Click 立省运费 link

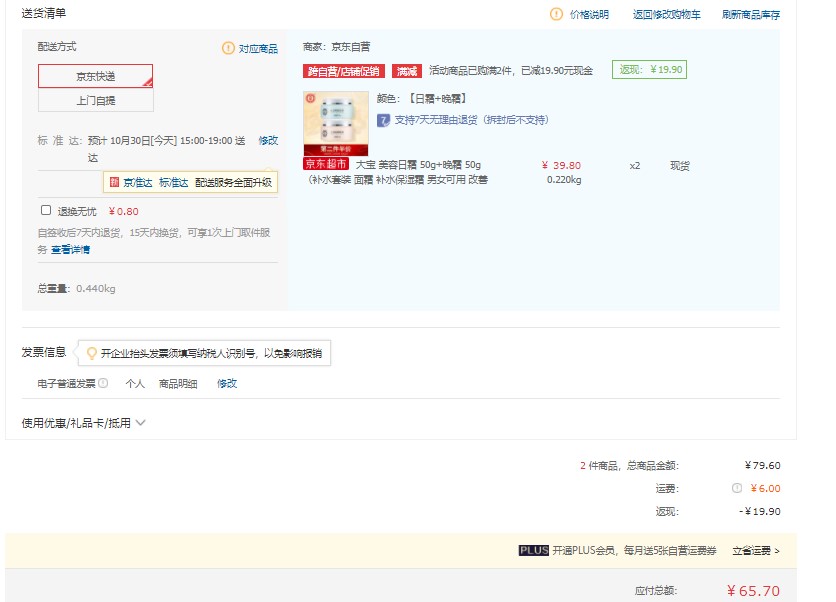point(755,551)
